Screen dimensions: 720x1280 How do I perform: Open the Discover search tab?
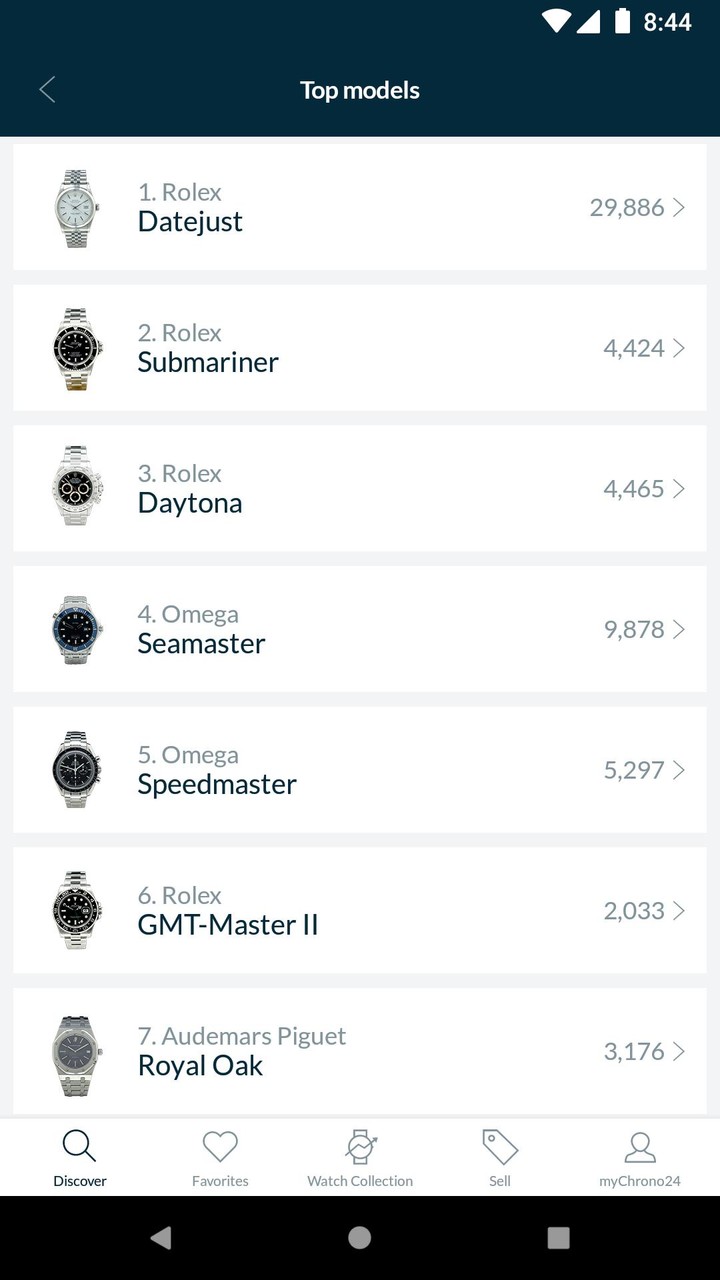(x=80, y=1157)
